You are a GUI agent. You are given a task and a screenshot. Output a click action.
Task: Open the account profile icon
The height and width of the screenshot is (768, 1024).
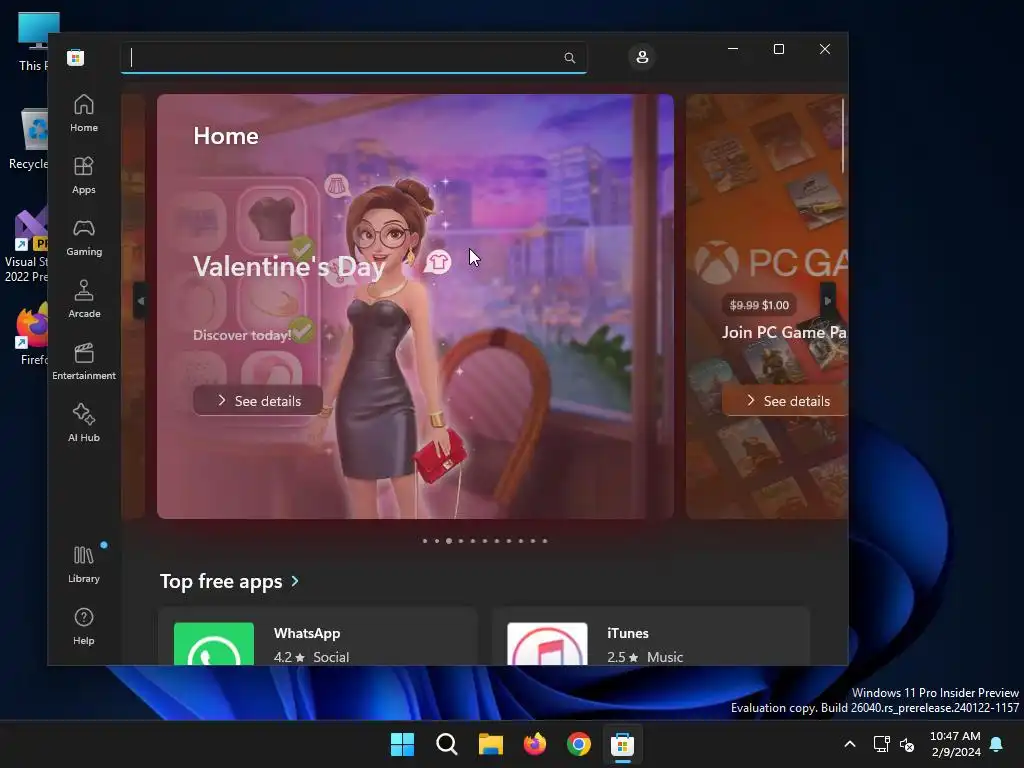[x=642, y=57]
